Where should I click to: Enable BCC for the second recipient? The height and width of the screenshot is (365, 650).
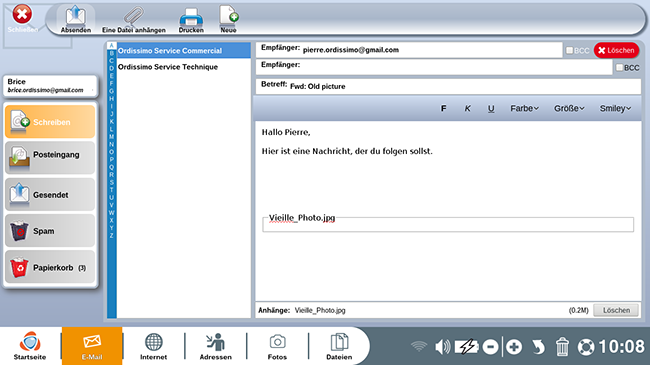point(619,67)
